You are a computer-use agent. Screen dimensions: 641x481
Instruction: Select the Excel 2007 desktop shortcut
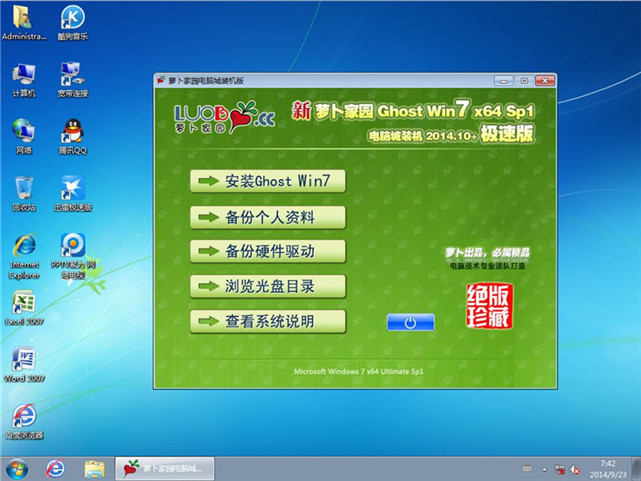(24, 308)
